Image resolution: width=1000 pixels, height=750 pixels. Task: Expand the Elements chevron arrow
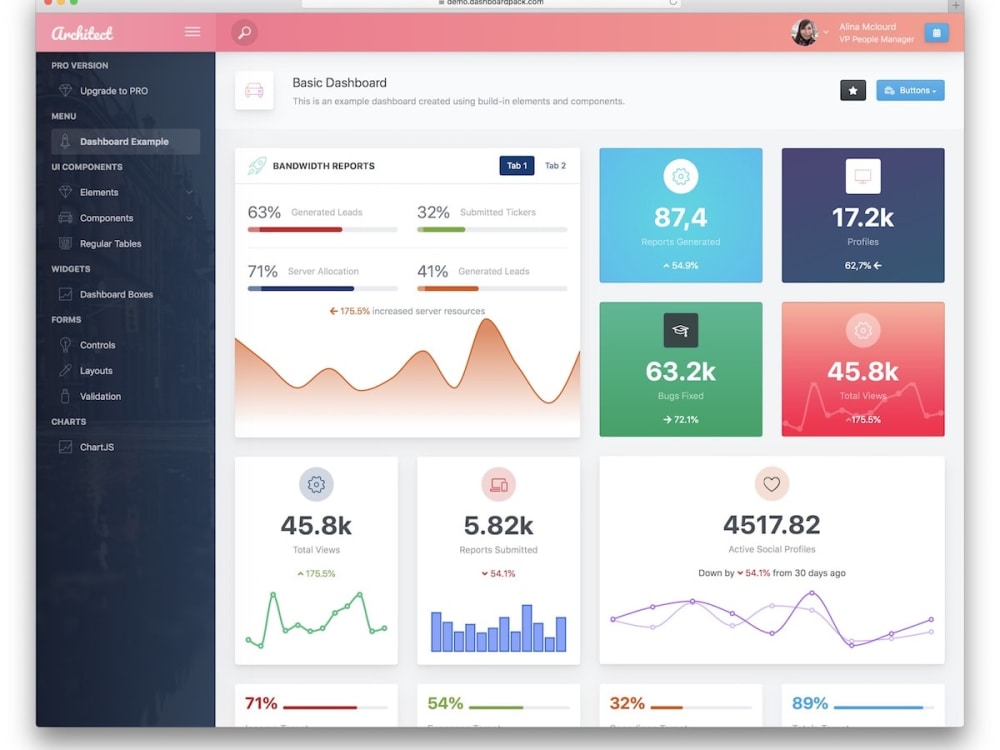(189, 192)
